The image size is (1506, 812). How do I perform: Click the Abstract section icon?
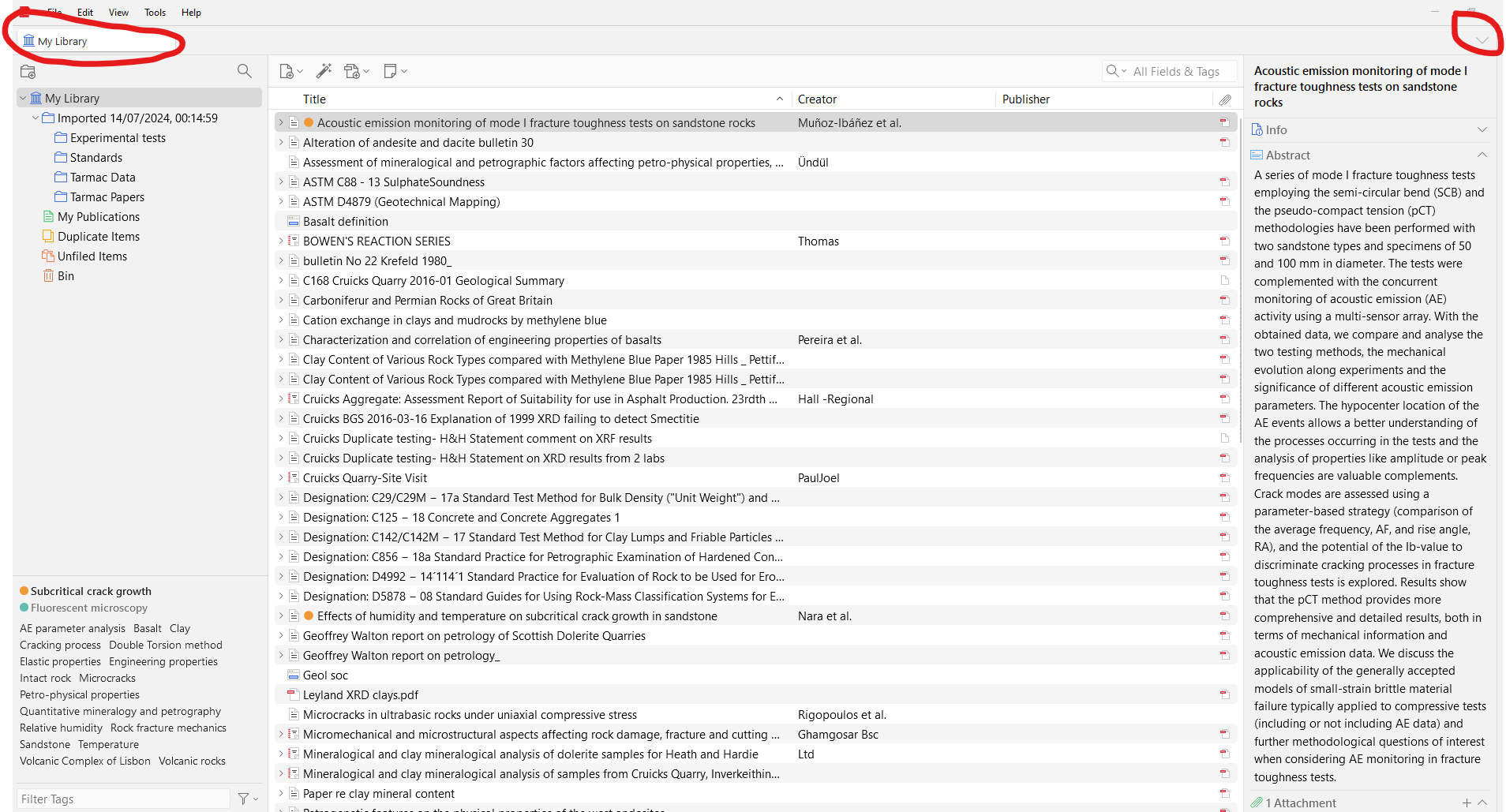pos(1257,155)
